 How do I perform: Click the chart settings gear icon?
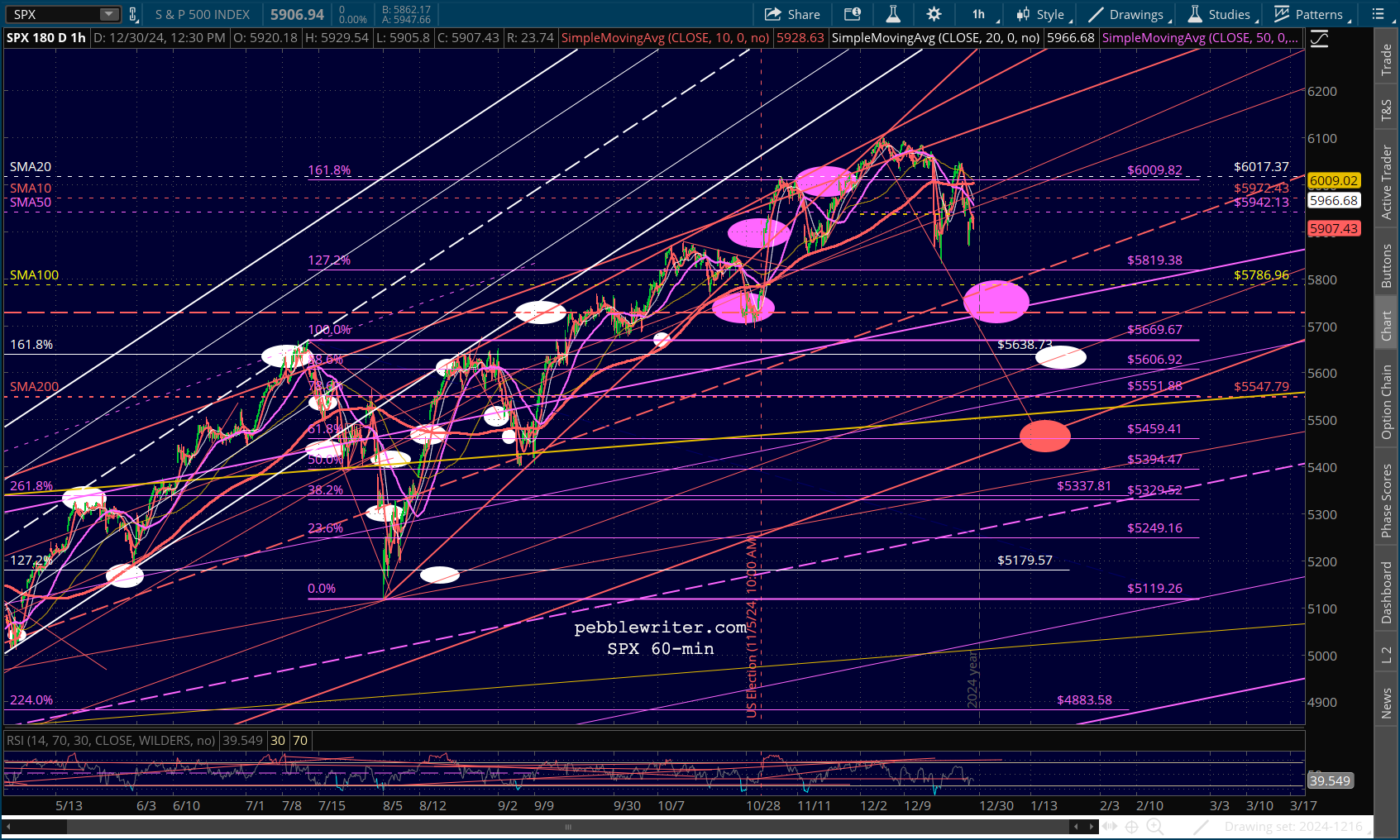tap(934, 14)
